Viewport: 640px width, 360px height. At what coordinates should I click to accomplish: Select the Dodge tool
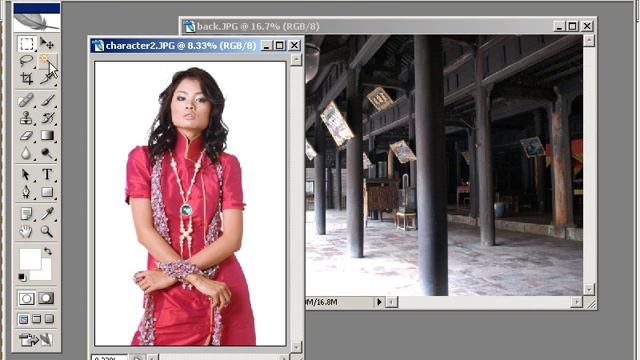point(47,153)
